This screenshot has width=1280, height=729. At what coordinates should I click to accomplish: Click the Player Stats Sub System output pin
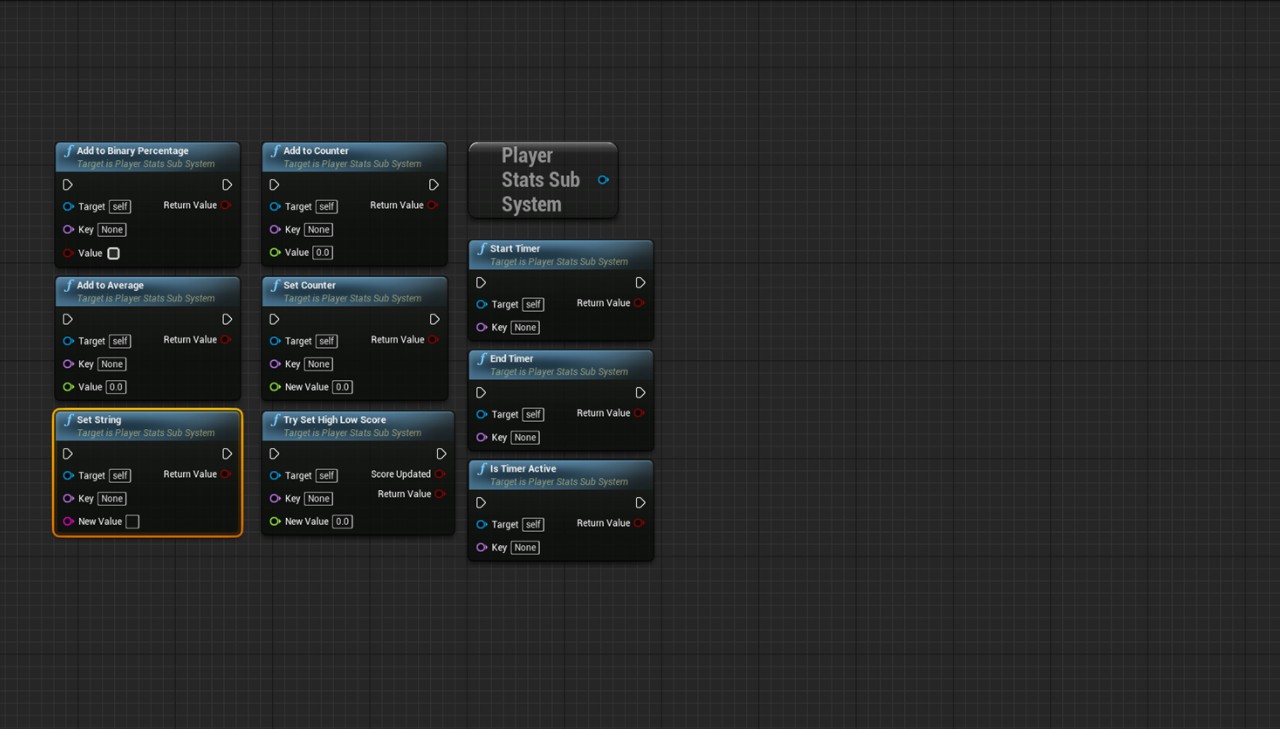603,180
